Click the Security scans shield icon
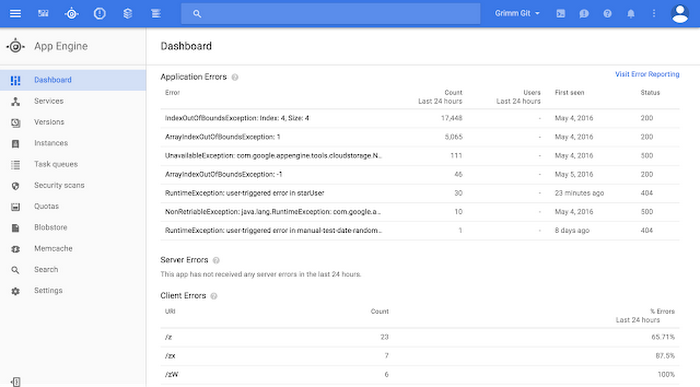The image size is (700, 387). coord(16,186)
